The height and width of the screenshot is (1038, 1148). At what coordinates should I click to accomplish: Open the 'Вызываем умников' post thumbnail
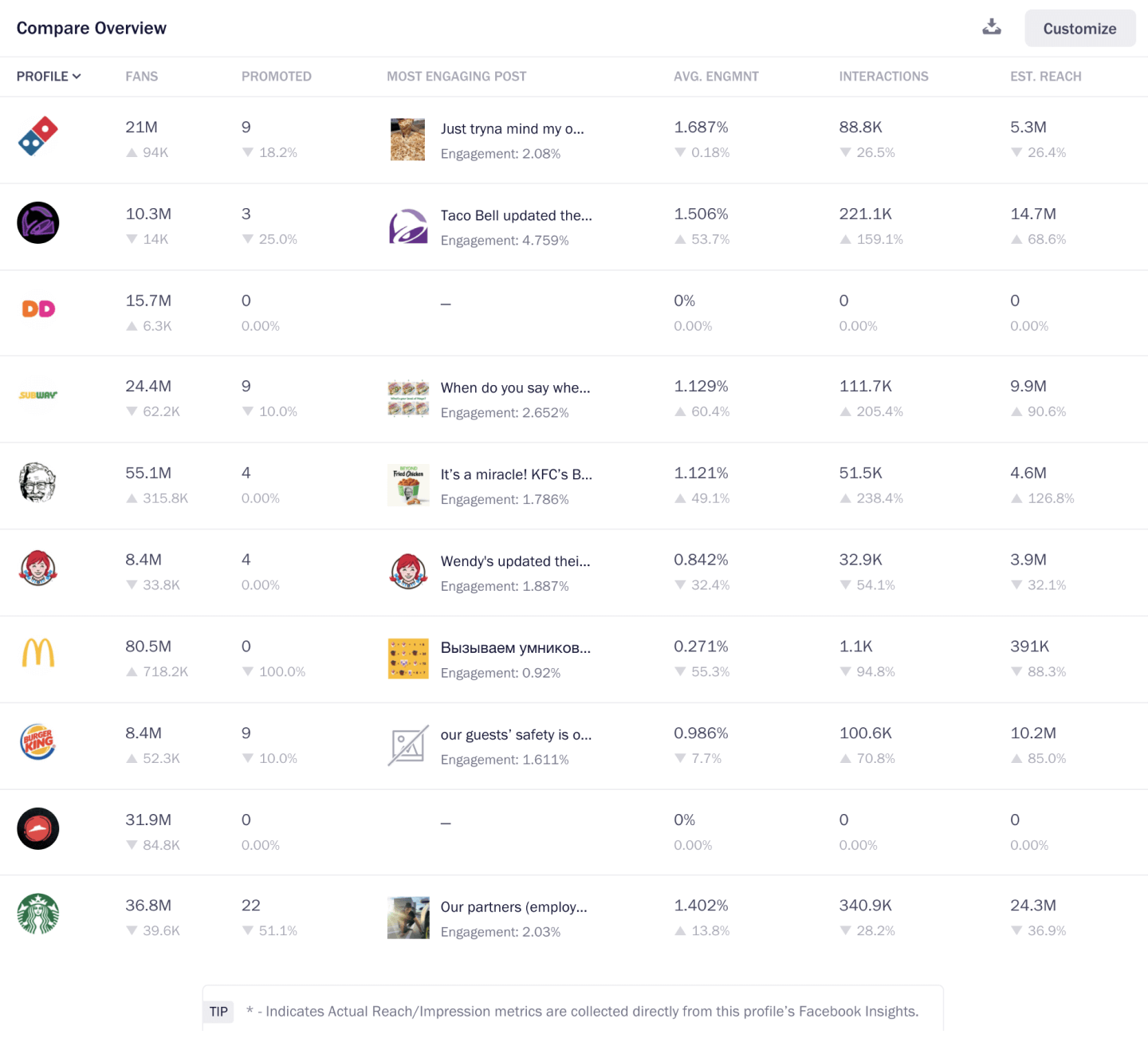point(408,659)
